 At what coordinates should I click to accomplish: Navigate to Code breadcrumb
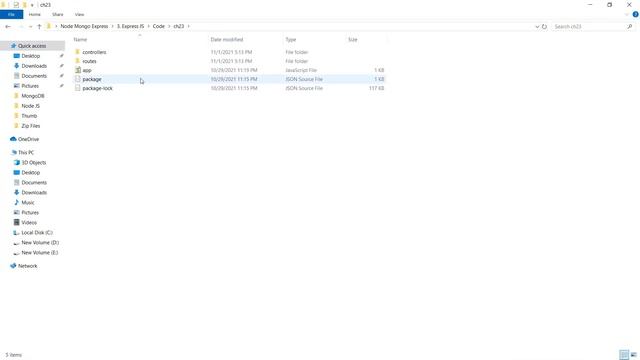(159, 26)
